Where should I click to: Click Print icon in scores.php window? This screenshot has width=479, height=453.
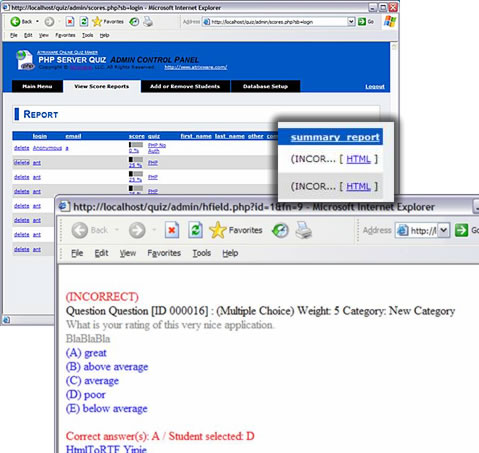point(148,22)
